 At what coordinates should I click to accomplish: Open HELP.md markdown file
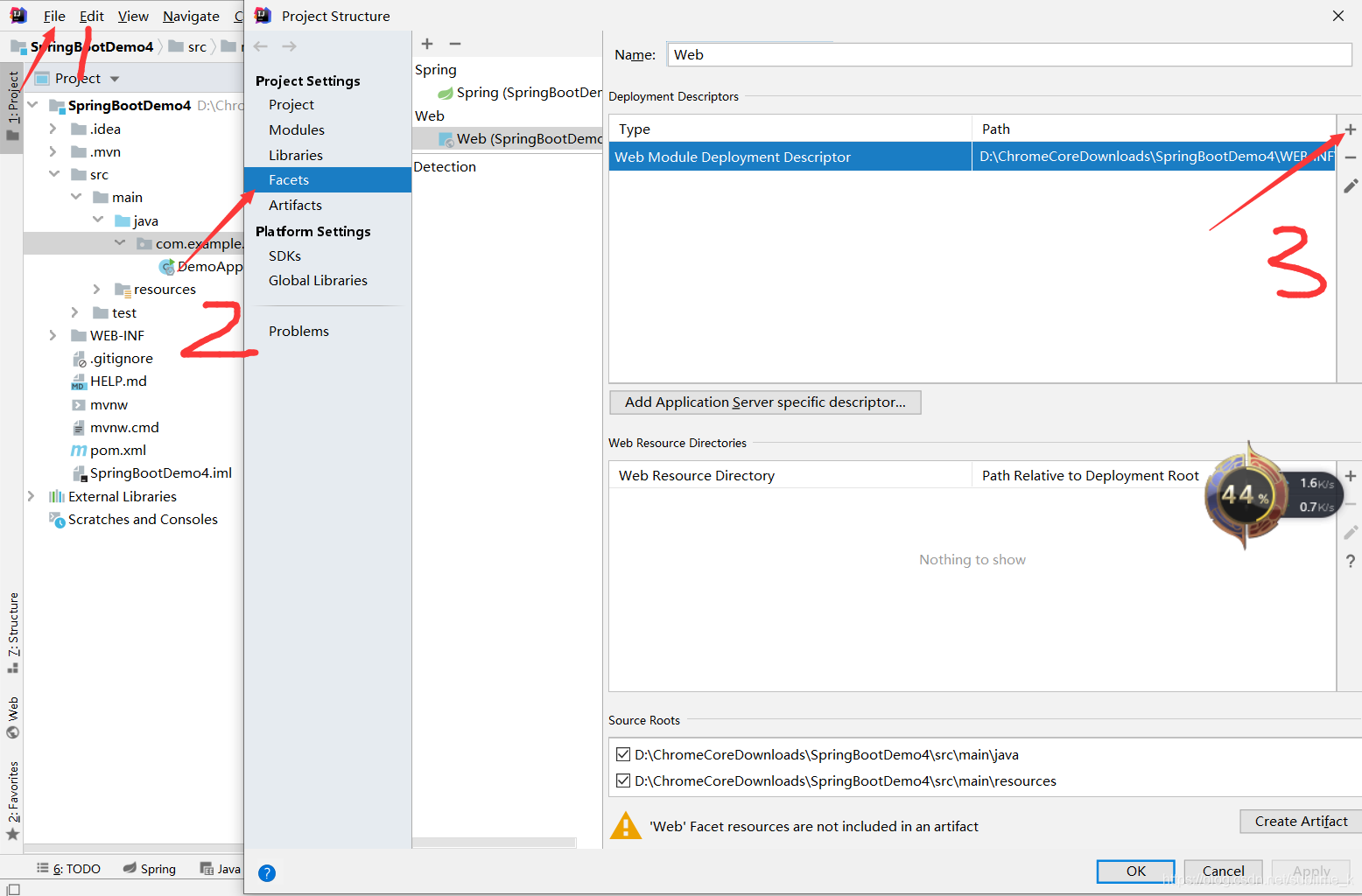pos(118,381)
